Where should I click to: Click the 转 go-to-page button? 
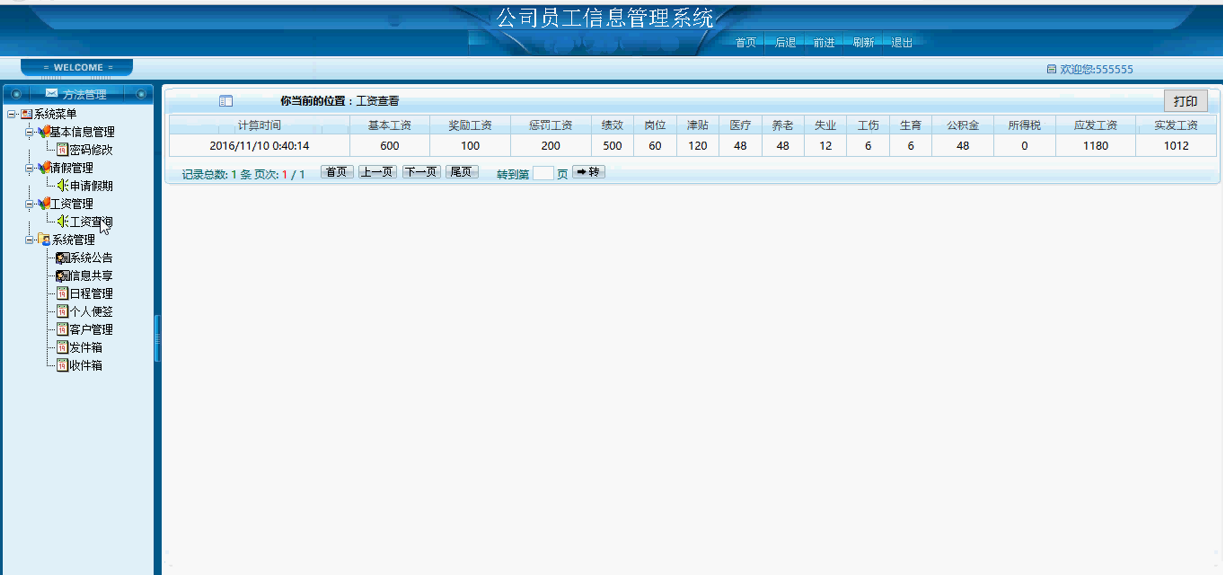pyautogui.click(x=588, y=172)
